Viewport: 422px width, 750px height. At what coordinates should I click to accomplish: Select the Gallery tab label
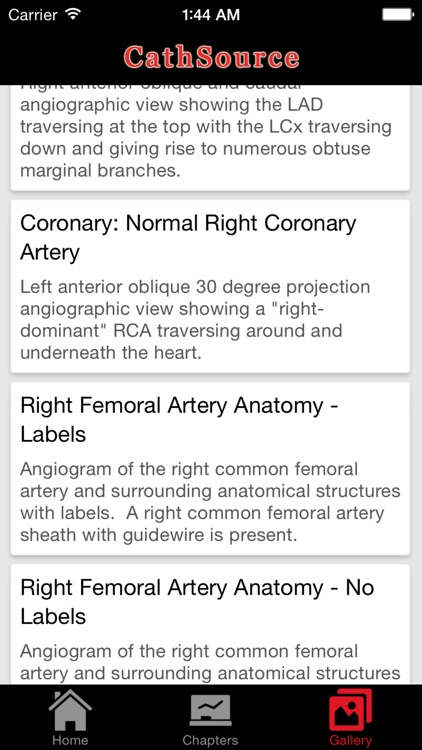point(350,740)
